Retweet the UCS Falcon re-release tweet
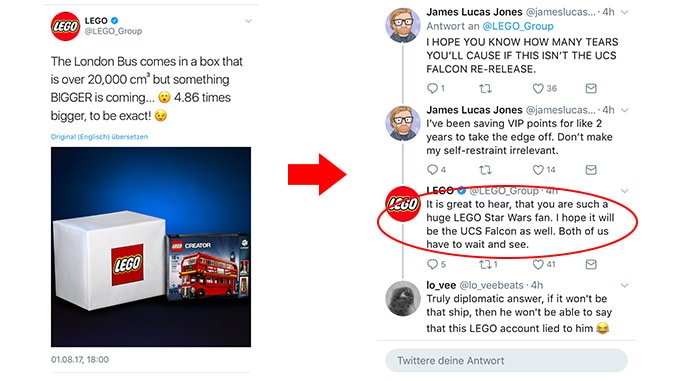 (x=485, y=89)
